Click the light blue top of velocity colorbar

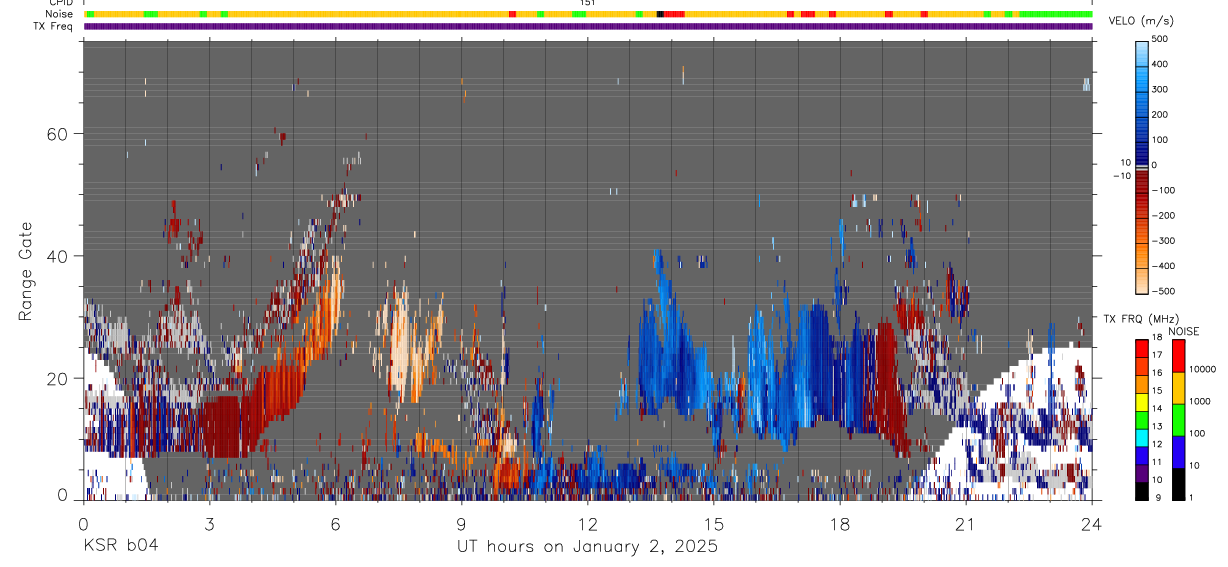[x=1142, y=52]
